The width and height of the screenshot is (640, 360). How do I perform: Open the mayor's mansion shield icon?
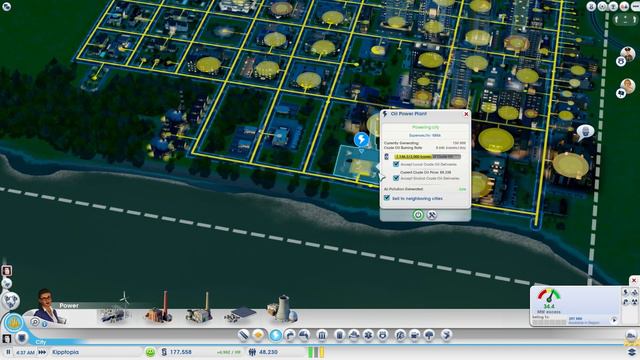click(x=21, y=338)
